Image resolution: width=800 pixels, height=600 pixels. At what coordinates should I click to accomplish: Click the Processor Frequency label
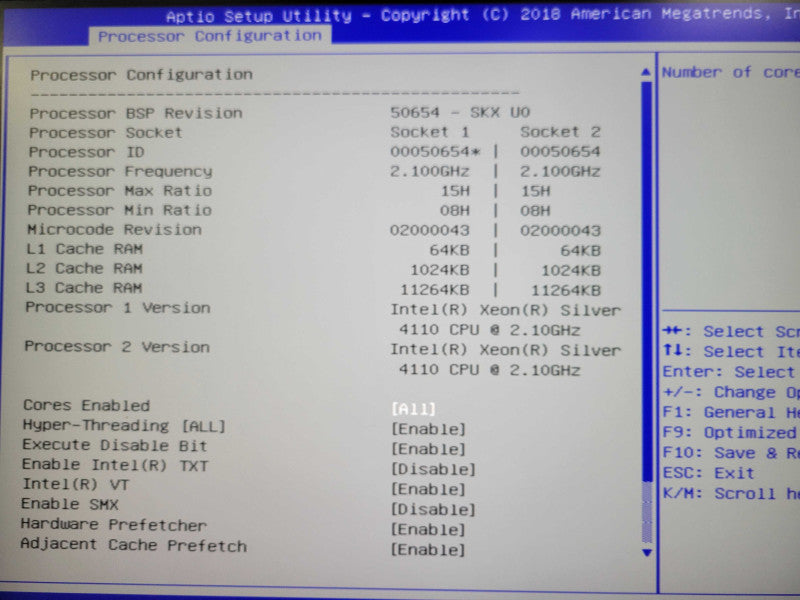[x=120, y=171]
